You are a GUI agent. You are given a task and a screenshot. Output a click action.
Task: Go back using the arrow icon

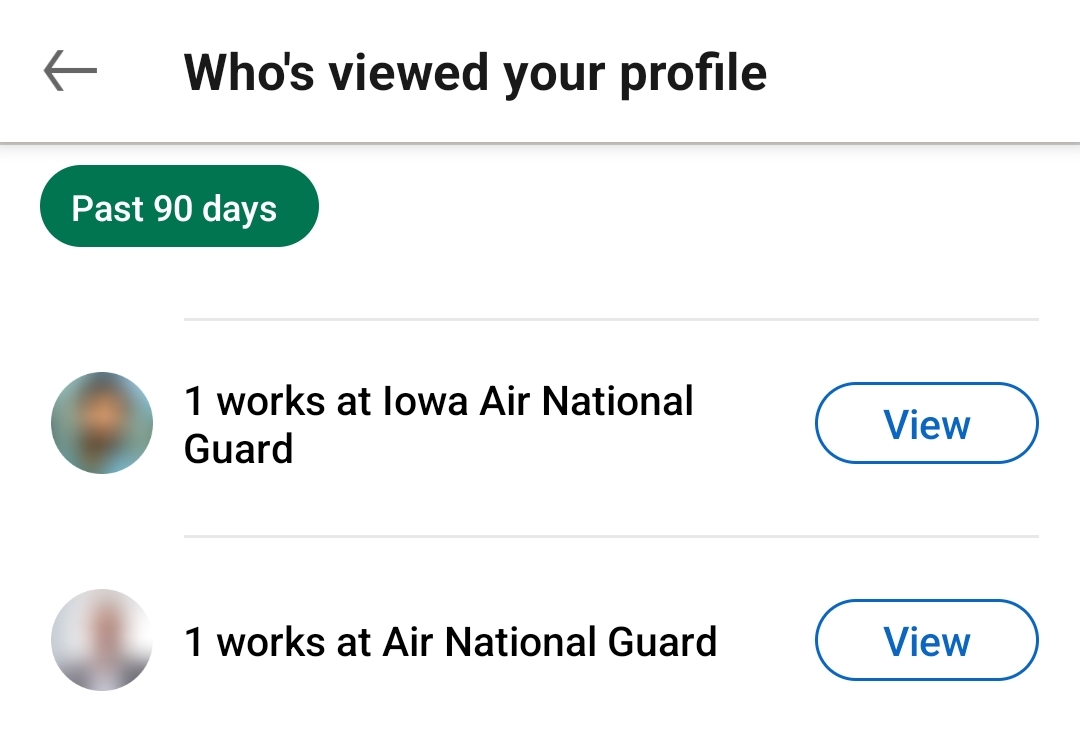tap(70, 72)
